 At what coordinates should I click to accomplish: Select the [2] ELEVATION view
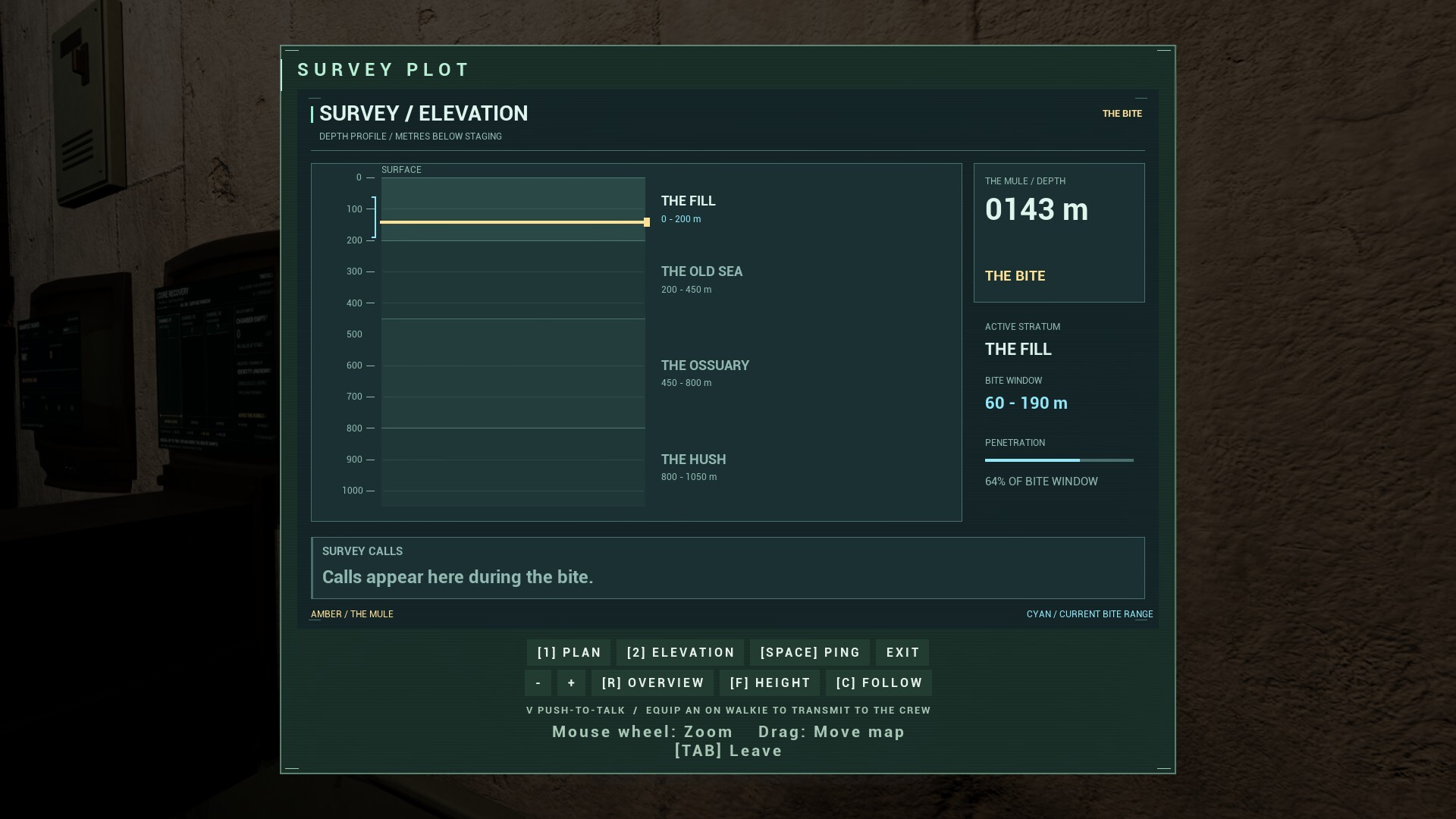[x=680, y=652]
